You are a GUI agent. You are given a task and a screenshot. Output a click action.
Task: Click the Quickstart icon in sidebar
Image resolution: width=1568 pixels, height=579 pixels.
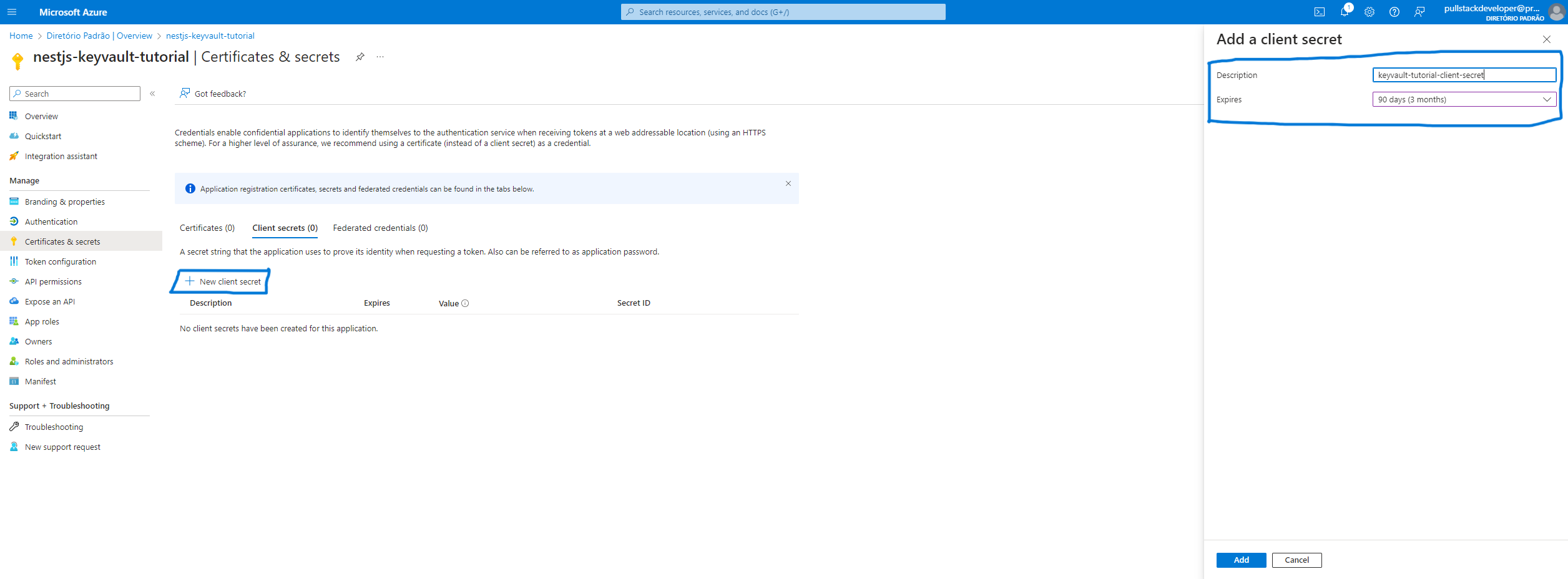(x=14, y=136)
